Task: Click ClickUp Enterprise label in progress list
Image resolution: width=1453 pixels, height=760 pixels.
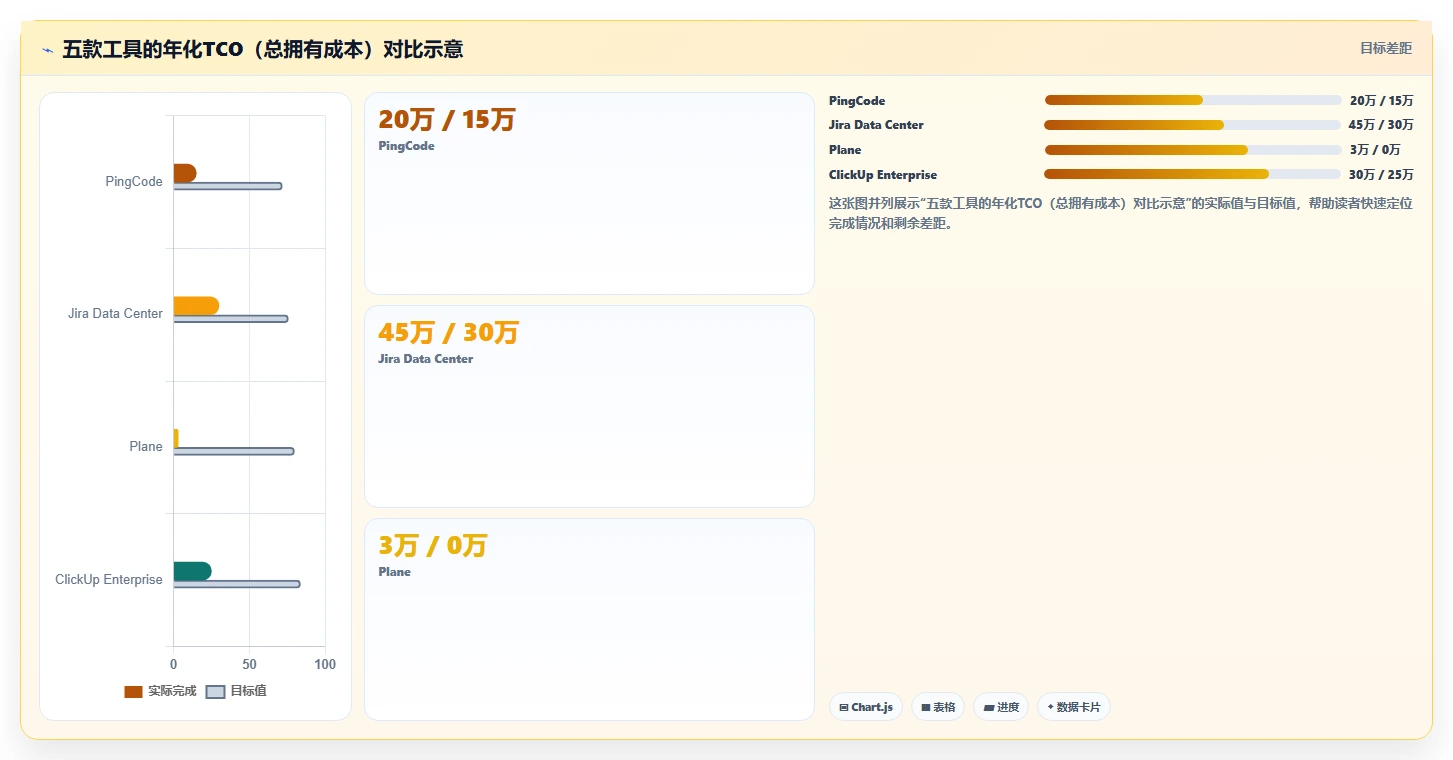Action: (x=883, y=174)
